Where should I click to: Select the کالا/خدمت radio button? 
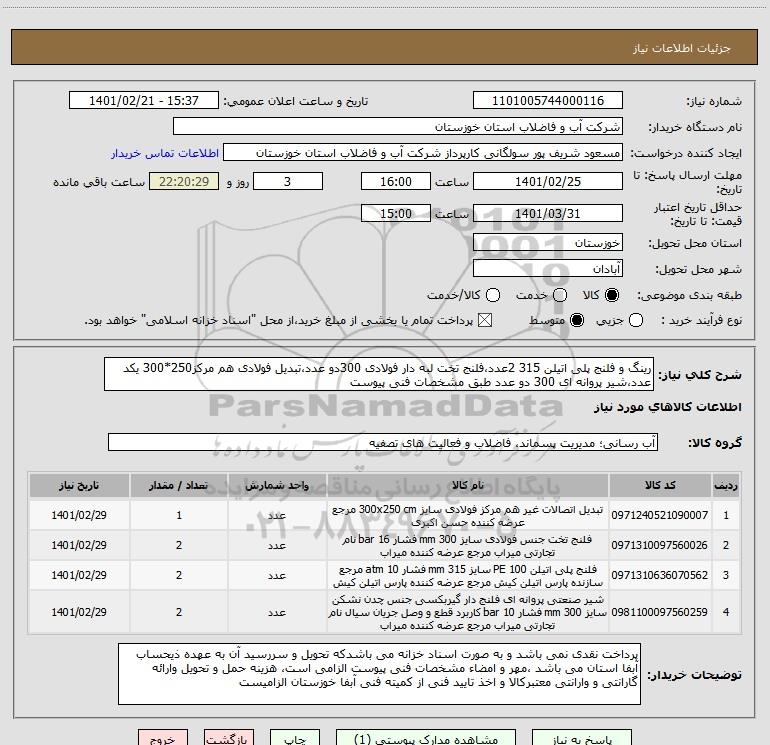[x=493, y=296]
